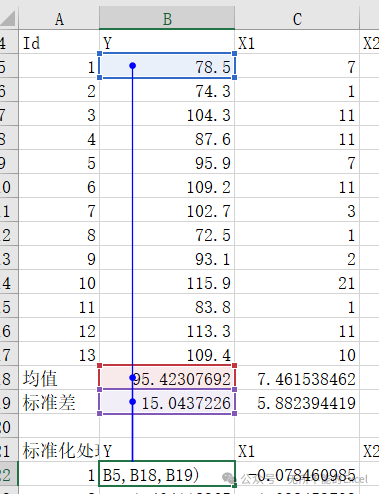Image resolution: width=379 pixels, height=494 pixels.
Task: Click cell containing 74.3
Action: click(167, 90)
